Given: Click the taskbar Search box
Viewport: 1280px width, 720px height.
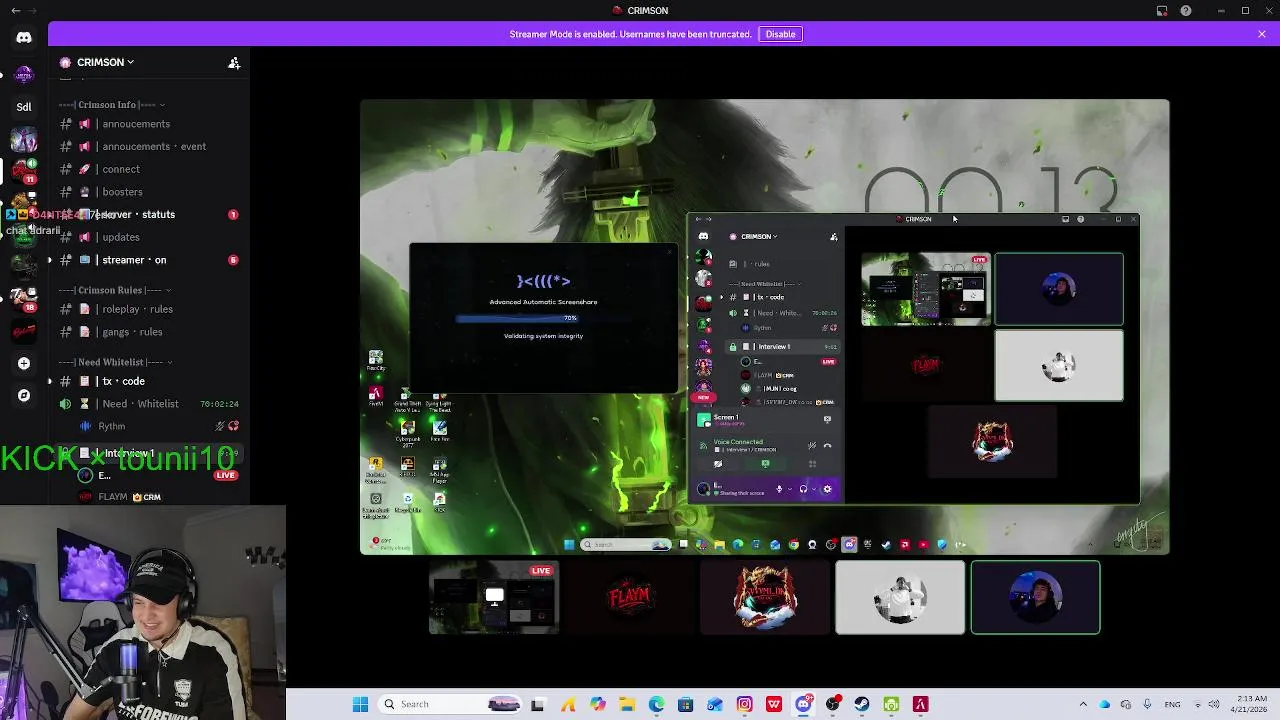Looking at the screenshot, I should click(x=450, y=704).
